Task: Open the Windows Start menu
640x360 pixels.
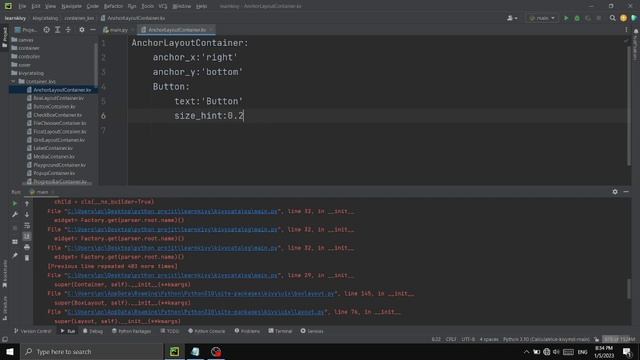Action: pos(9,351)
